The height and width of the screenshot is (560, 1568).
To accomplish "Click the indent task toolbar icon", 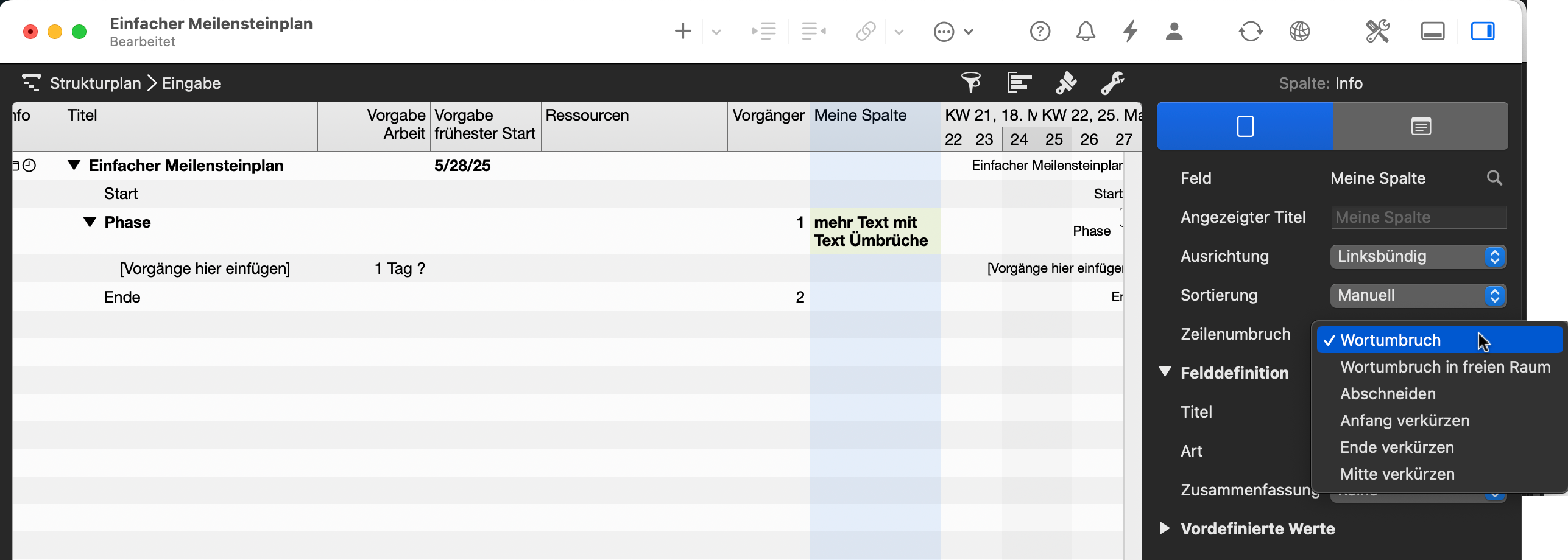I will click(764, 31).
